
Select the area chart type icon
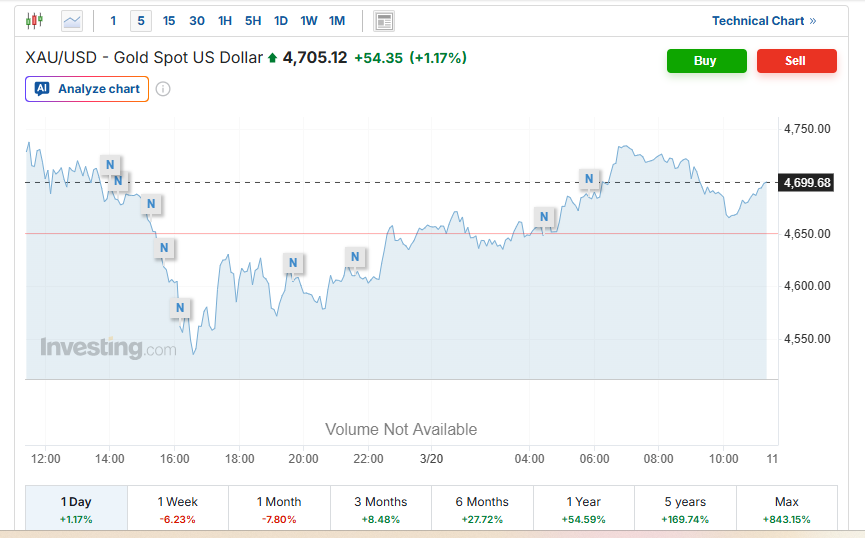tap(72, 20)
